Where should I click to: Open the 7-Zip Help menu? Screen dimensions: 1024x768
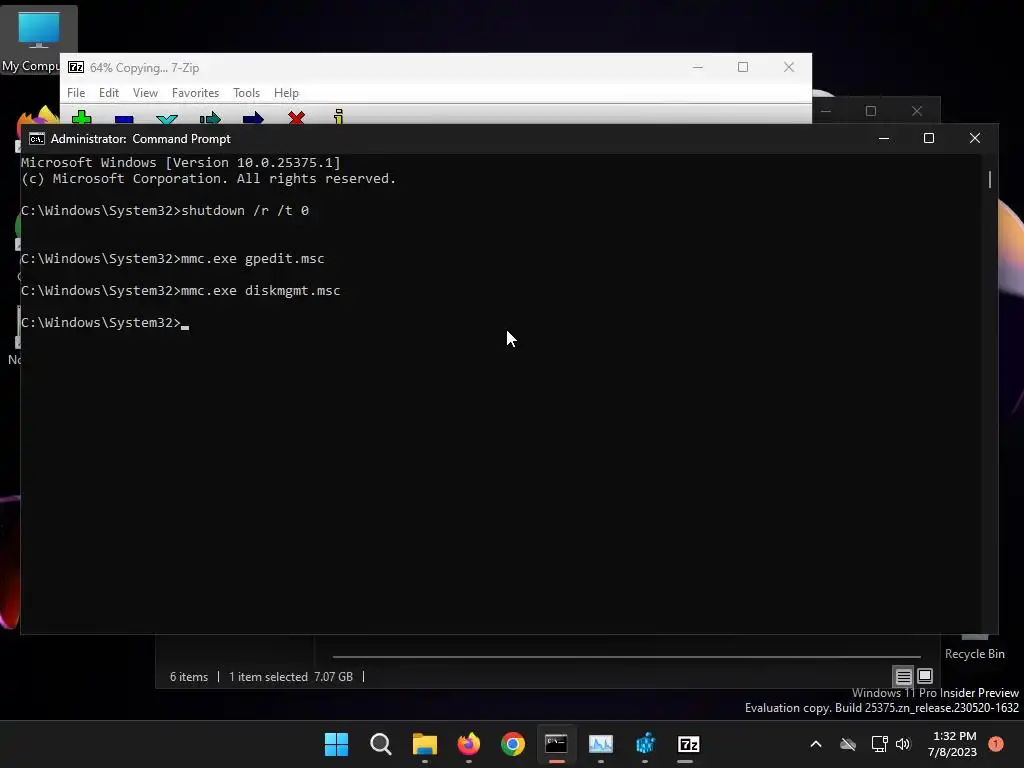coord(286,93)
